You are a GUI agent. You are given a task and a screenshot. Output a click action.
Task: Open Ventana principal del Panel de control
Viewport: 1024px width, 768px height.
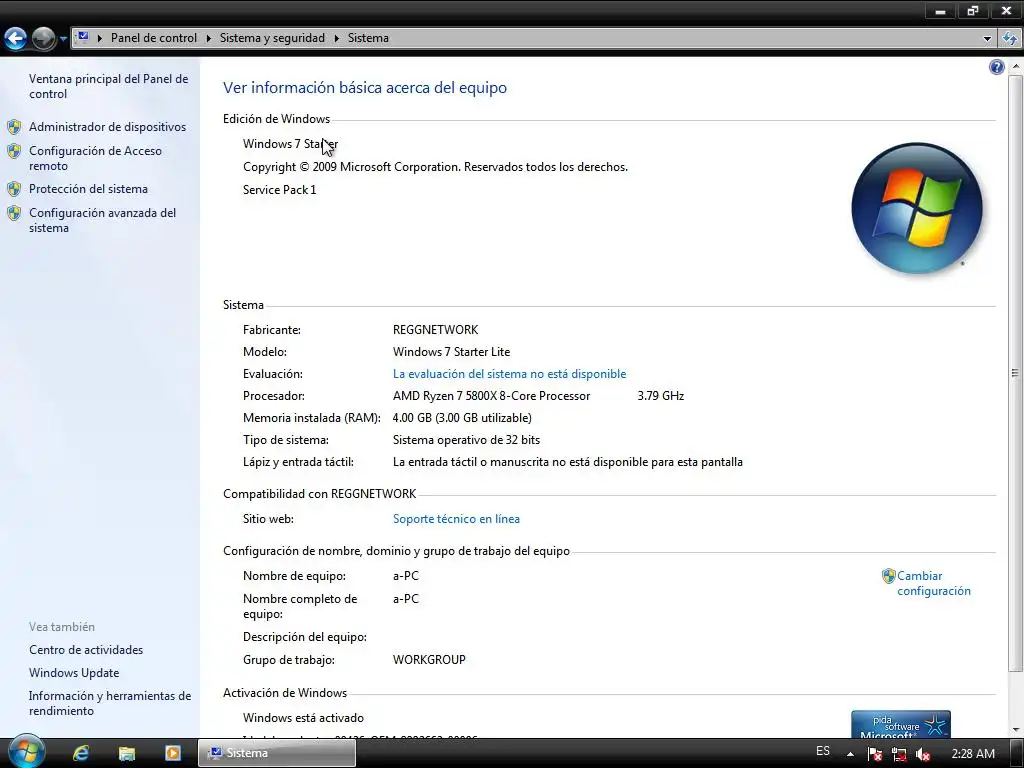coord(108,86)
